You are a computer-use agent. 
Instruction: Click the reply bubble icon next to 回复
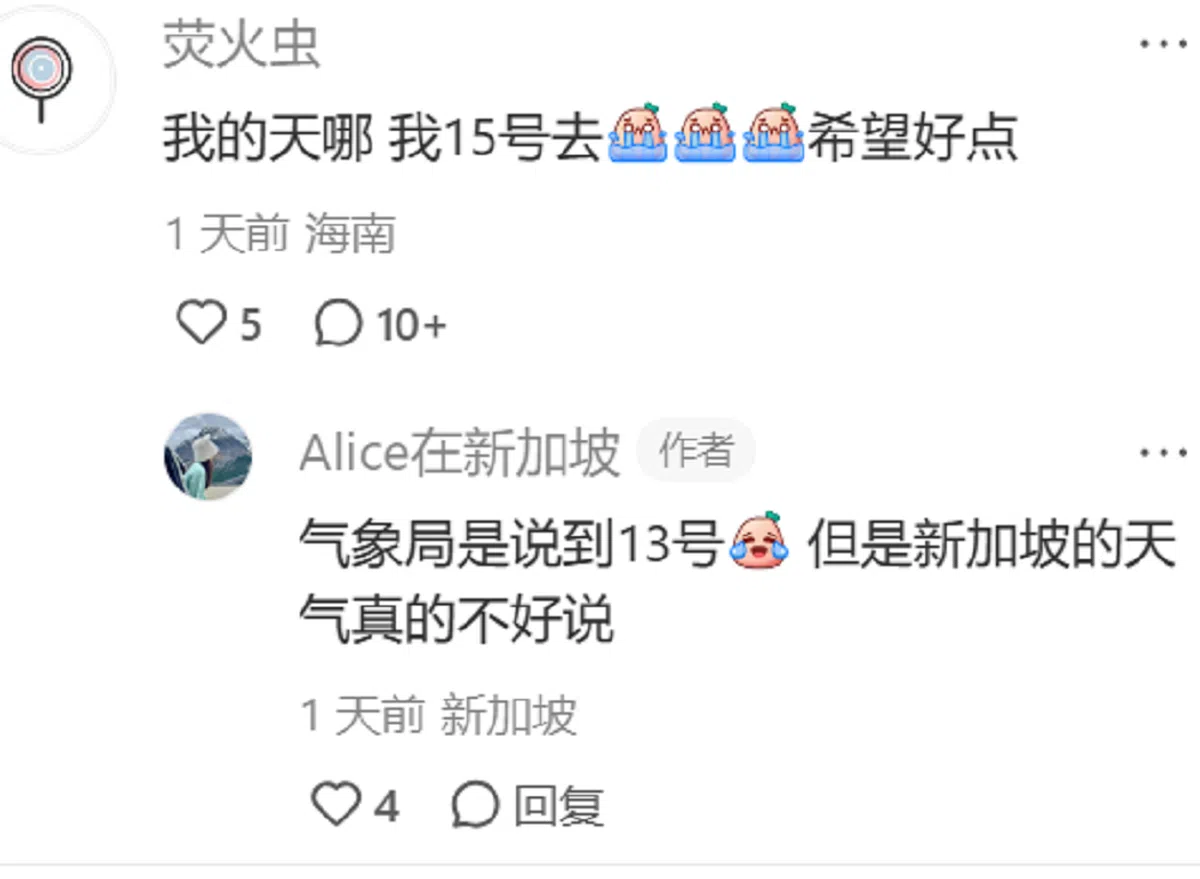(x=475, y=806)
